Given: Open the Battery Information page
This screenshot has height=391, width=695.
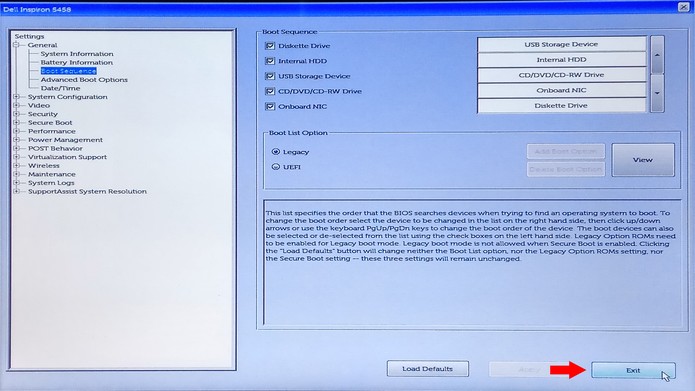Looking at the screenshot, I should (77, 63).
